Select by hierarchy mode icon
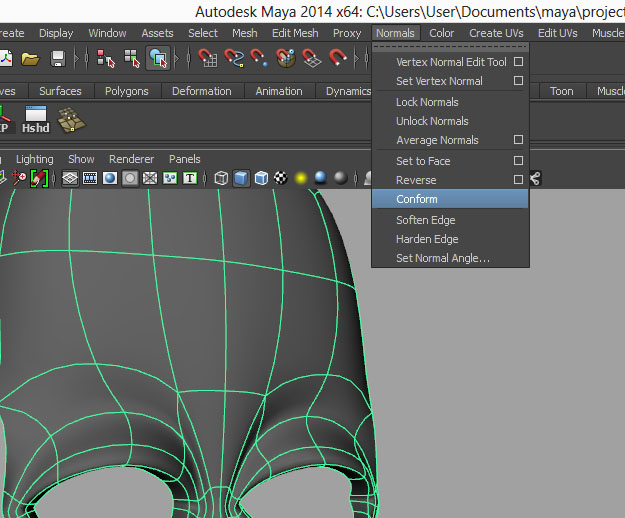The height and width of the screenshot is (518, 625). coord(106,59)
